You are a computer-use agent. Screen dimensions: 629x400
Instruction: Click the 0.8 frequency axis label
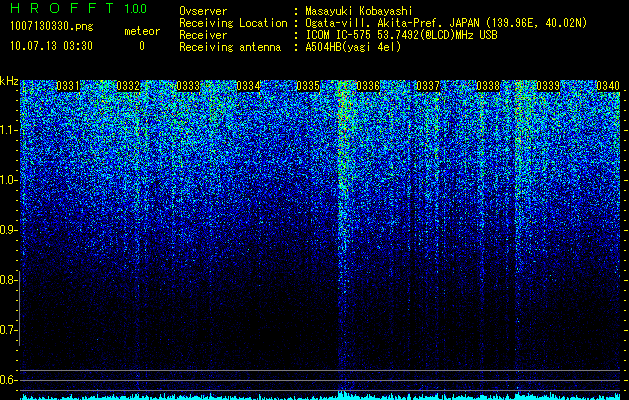(8, 280)
